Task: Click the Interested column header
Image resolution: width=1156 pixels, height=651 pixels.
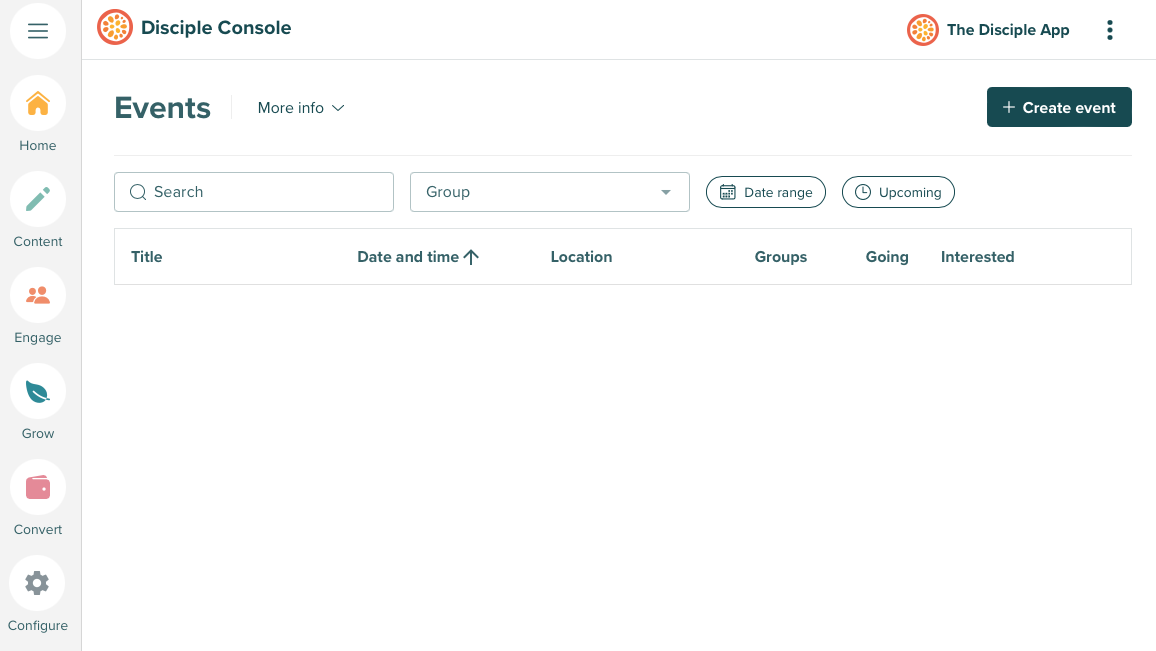Action: (x=978, y=257)
